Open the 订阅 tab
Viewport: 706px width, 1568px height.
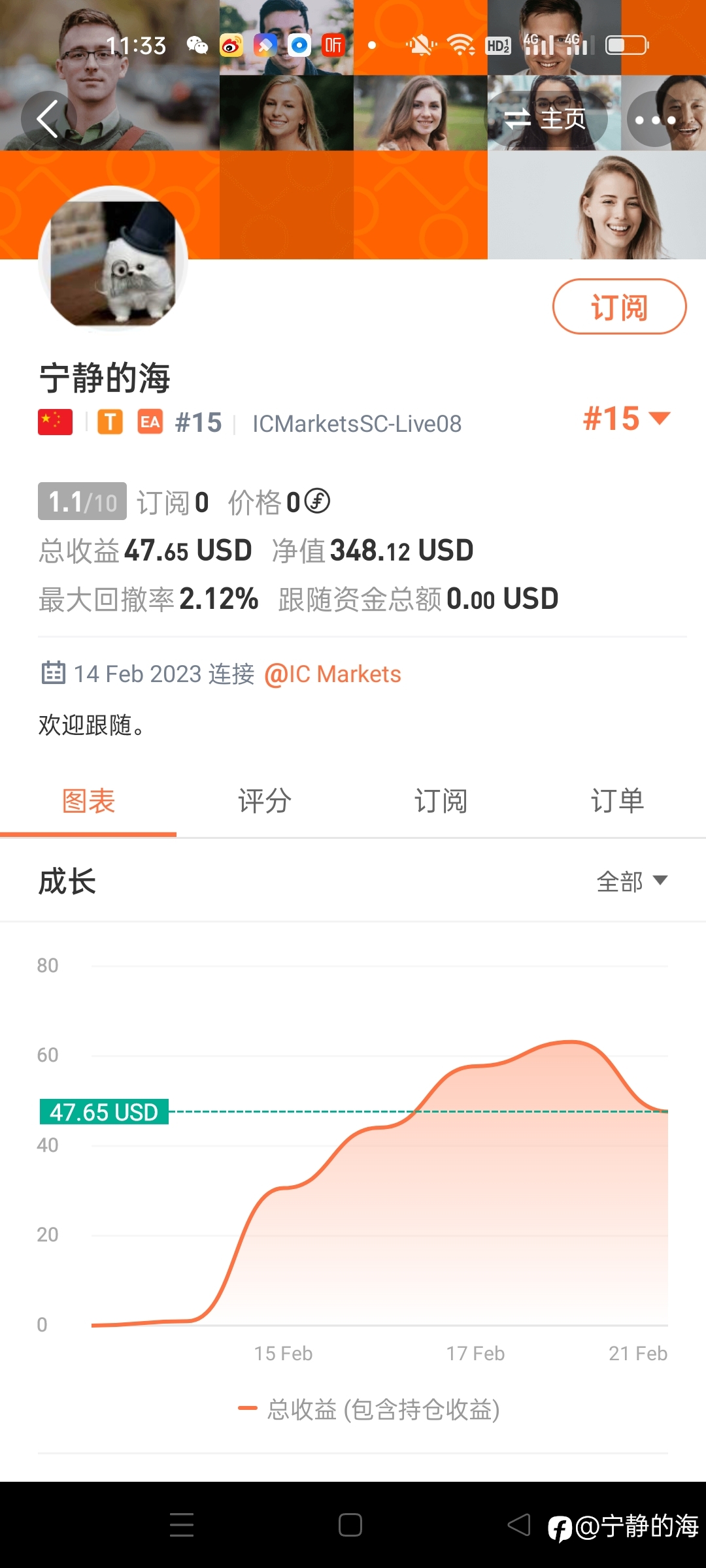(x=441, y=801)
